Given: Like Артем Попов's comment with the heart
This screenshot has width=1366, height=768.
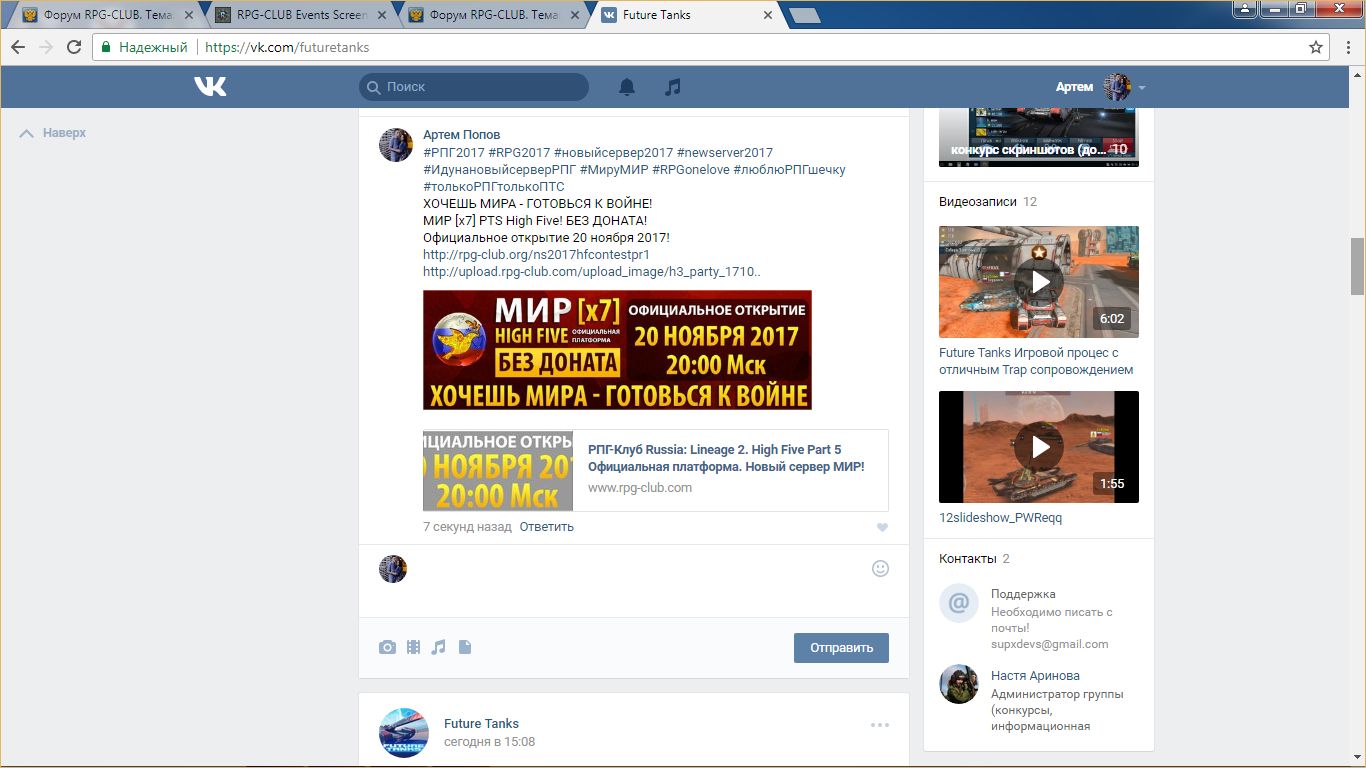Looking at the screenshot, I should click(882, 528).
